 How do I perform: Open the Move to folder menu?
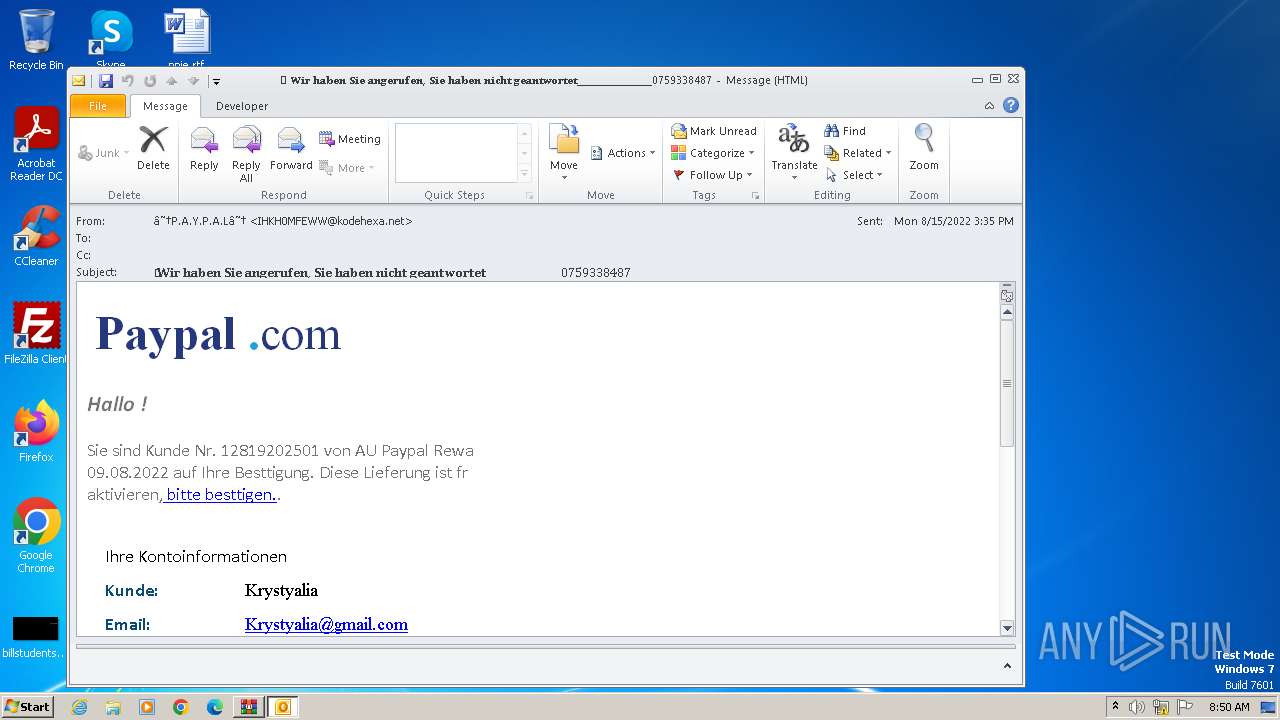(564, 153)
